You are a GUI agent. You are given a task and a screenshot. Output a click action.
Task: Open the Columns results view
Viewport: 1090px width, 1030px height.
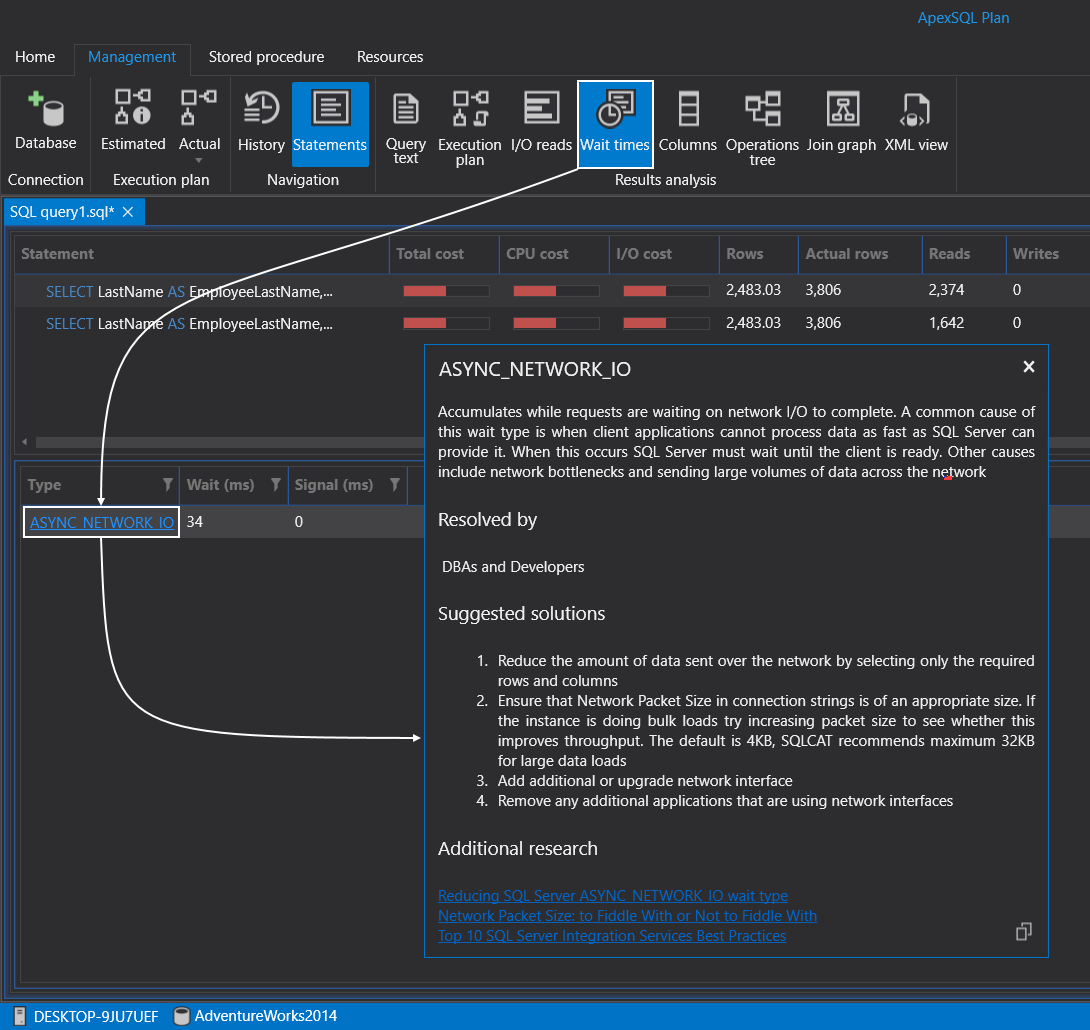688,122
